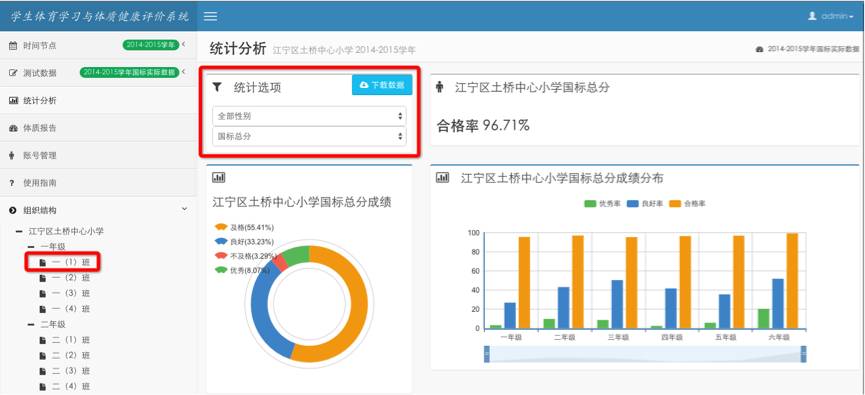The width and height of the screenshot is (865, 395).
Task: Select 二（4）班 in the tree
Action: (71, 386)
